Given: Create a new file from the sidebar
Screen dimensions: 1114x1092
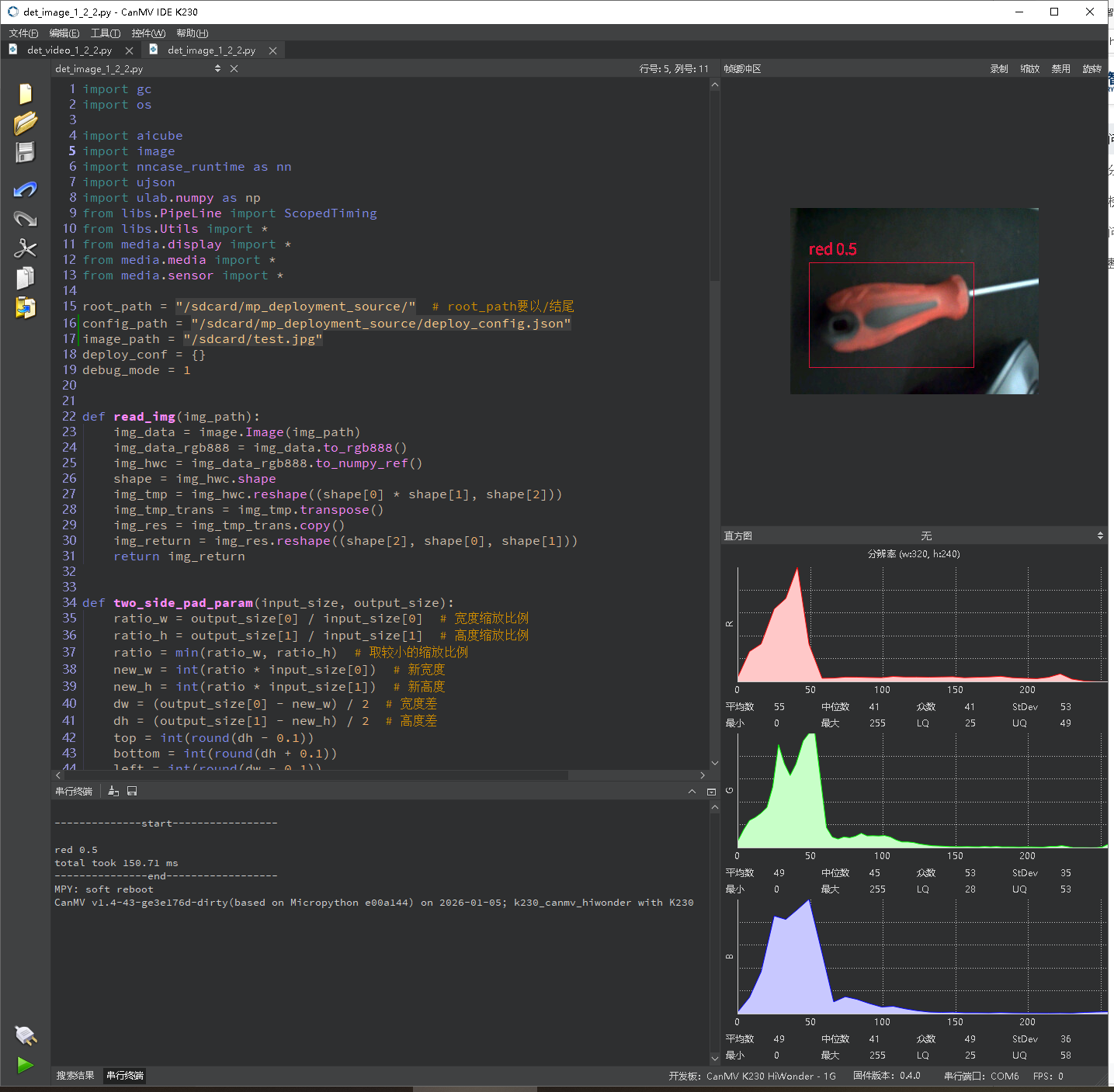Looking at the screenshot, I should tap(25, 94).
